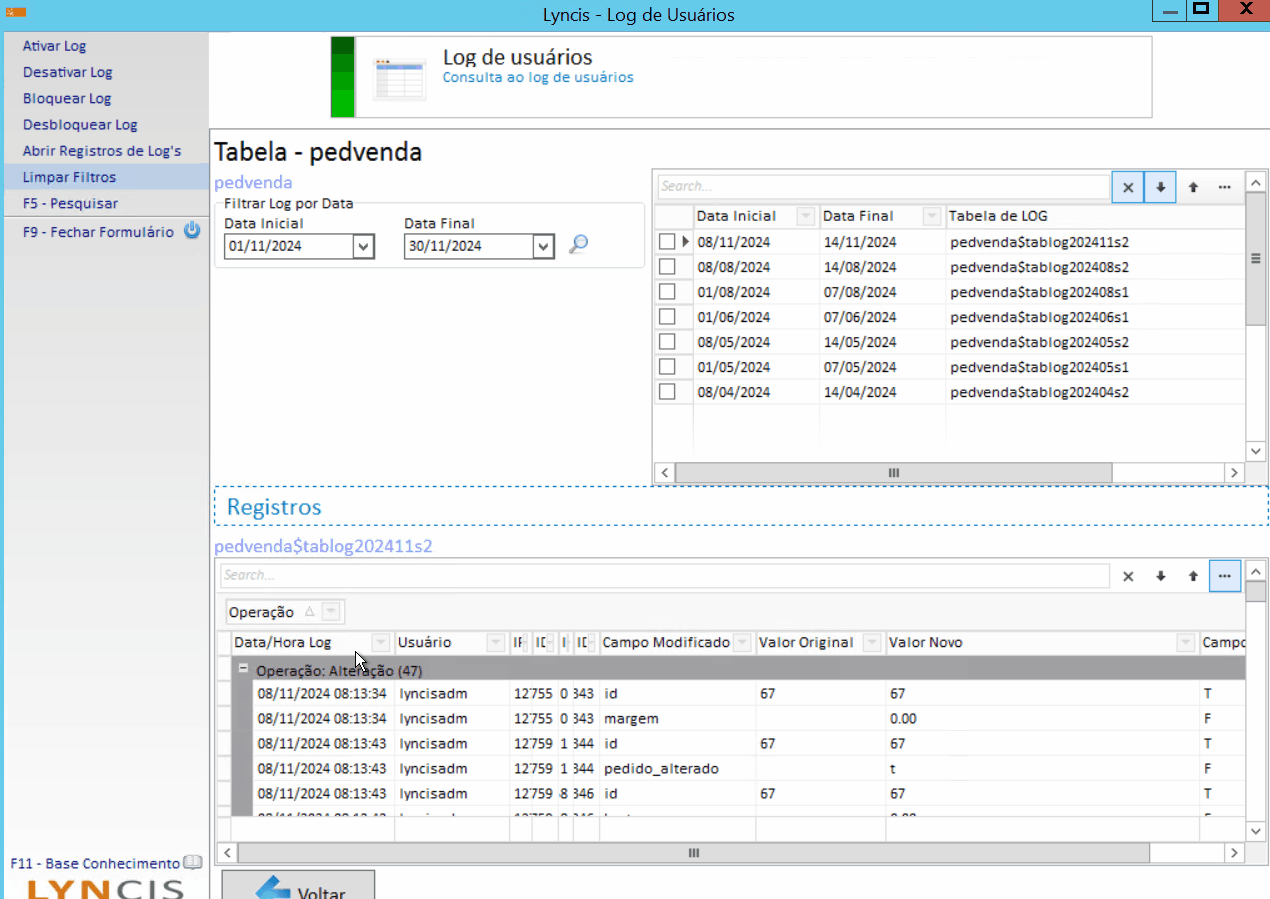Clear the upper grid search with X icon
The width and height of the screenshot is (1270, 899).
pyautogui.click(x=1127, y=187)
